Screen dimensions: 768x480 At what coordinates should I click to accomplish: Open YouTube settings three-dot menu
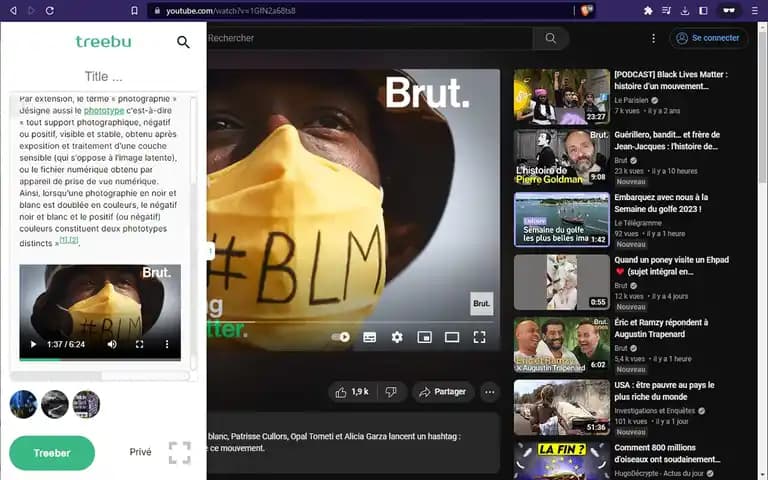[653, 38]
